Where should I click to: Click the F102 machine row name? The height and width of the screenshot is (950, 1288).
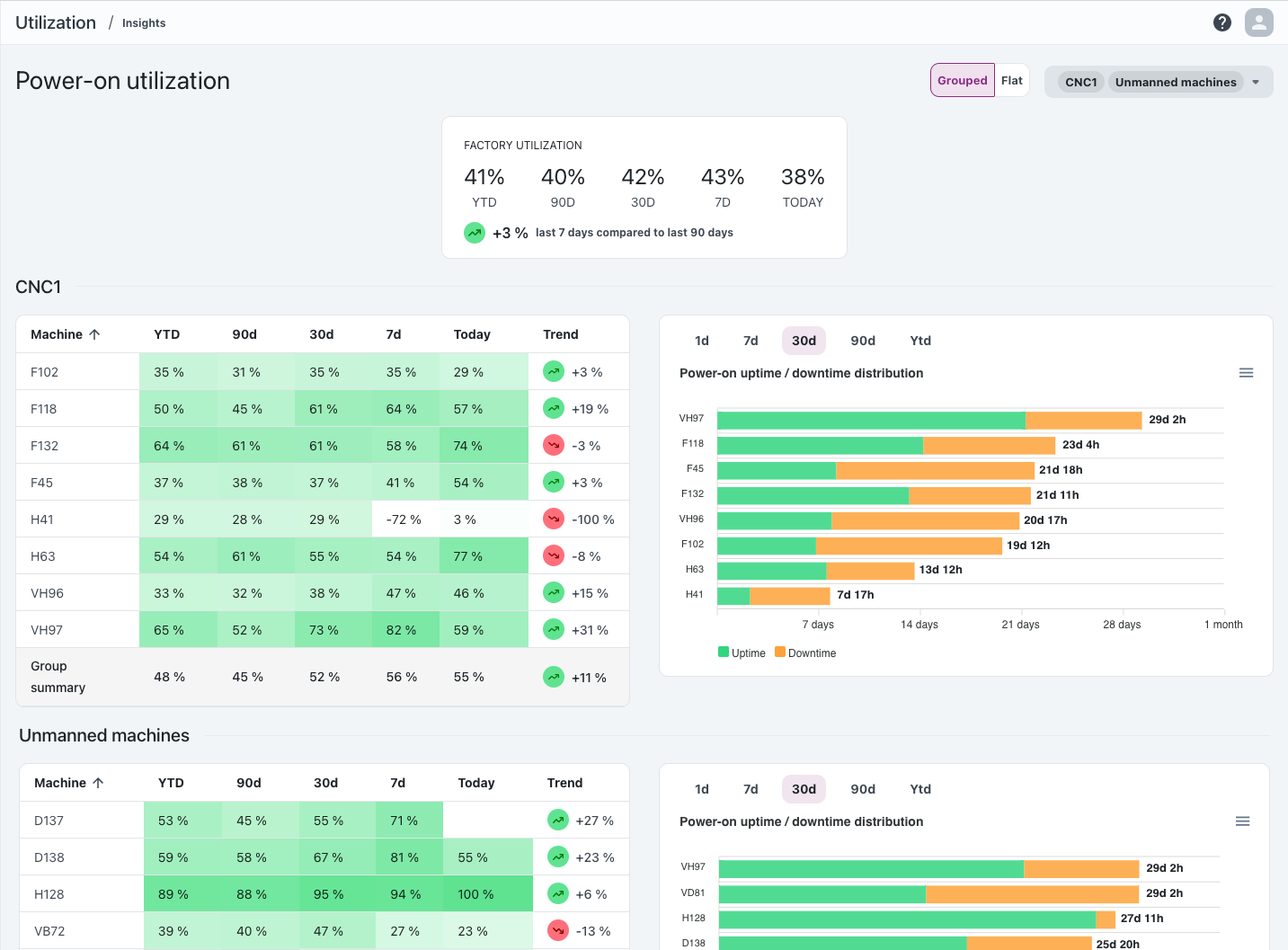point(44,372)
